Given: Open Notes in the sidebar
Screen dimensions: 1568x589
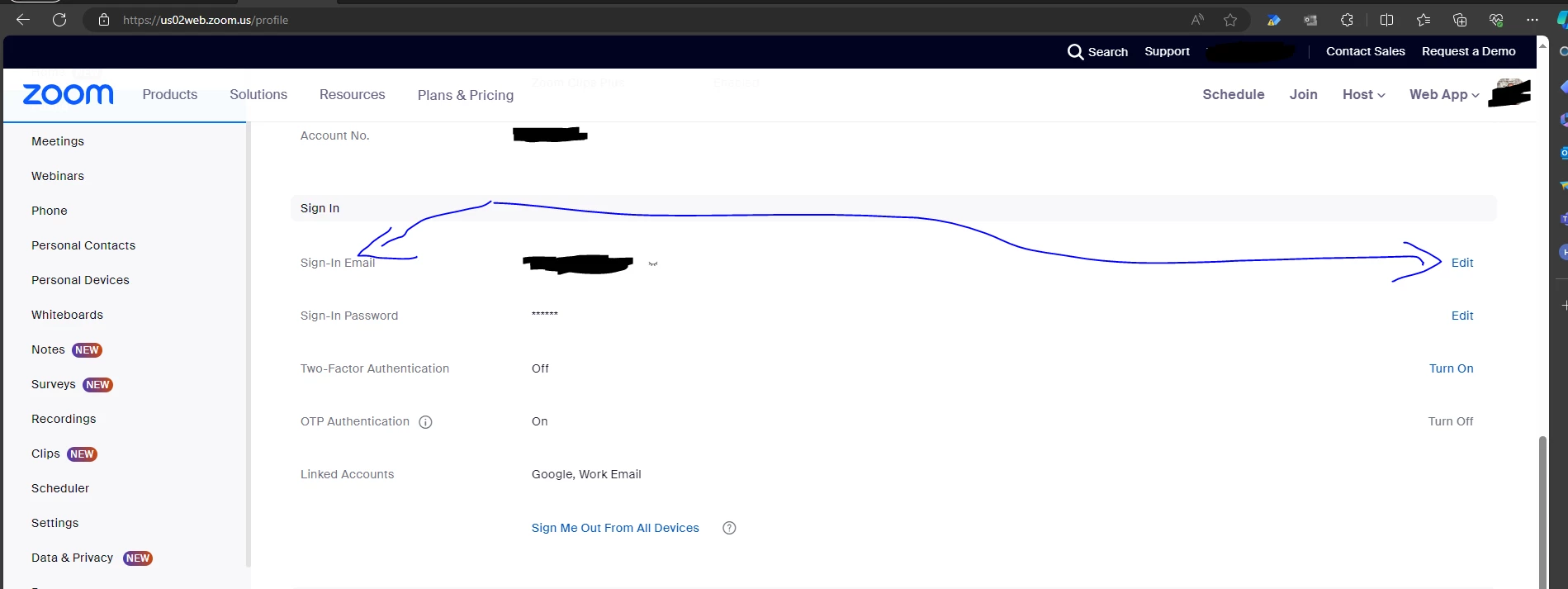Looking at the screenshot, I should (48, 349).
